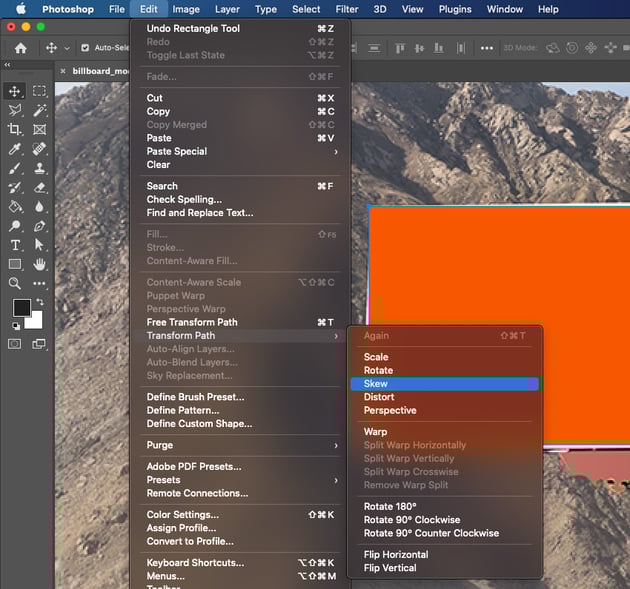
Task: Activate the Horizontal Type tool
Action: [x=15, y=245]
